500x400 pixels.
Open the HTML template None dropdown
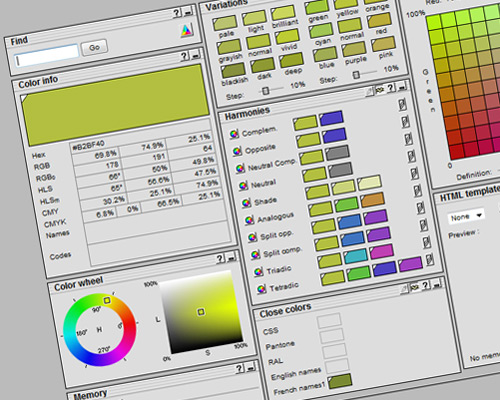click(466, 217)
